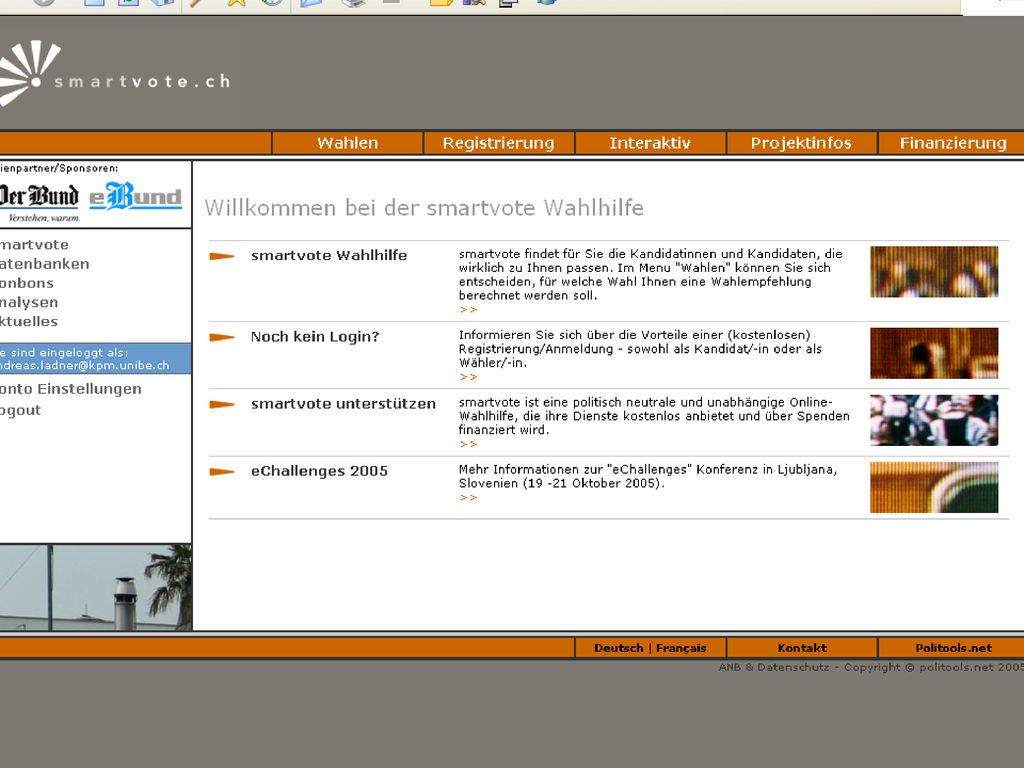Open the Finanzierung menu
The image size is (1024, 768).
click(x=952, y=143)
